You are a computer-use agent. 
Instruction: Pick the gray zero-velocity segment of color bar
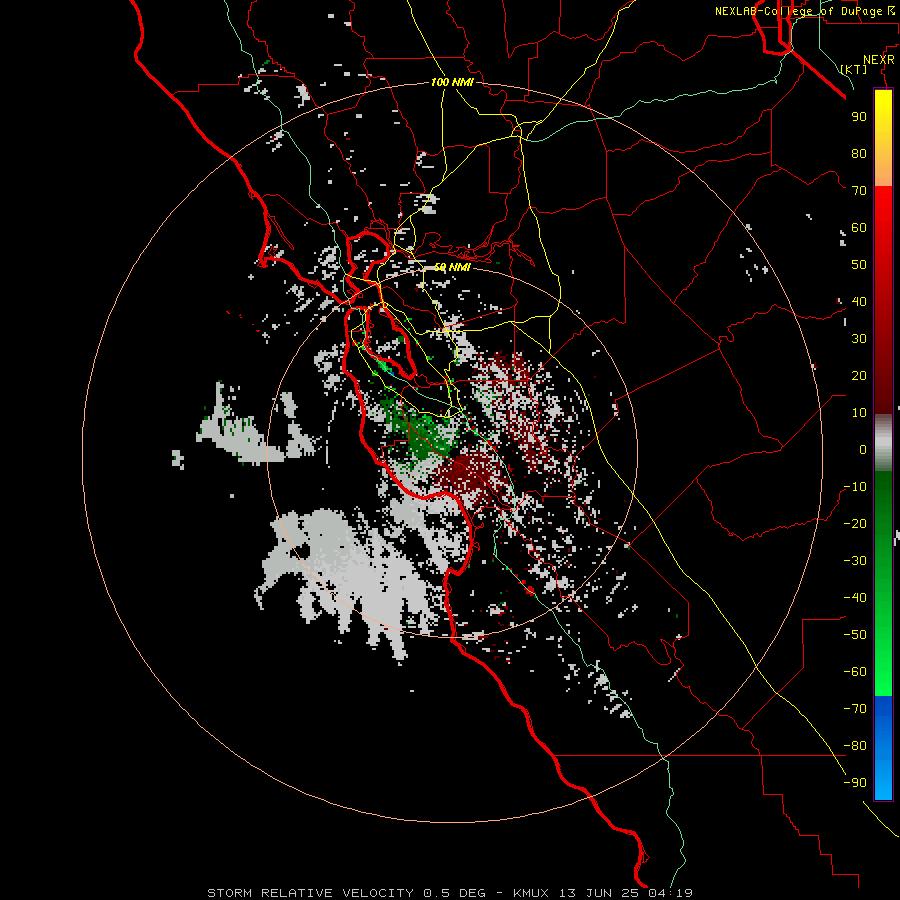coord(883,443)
